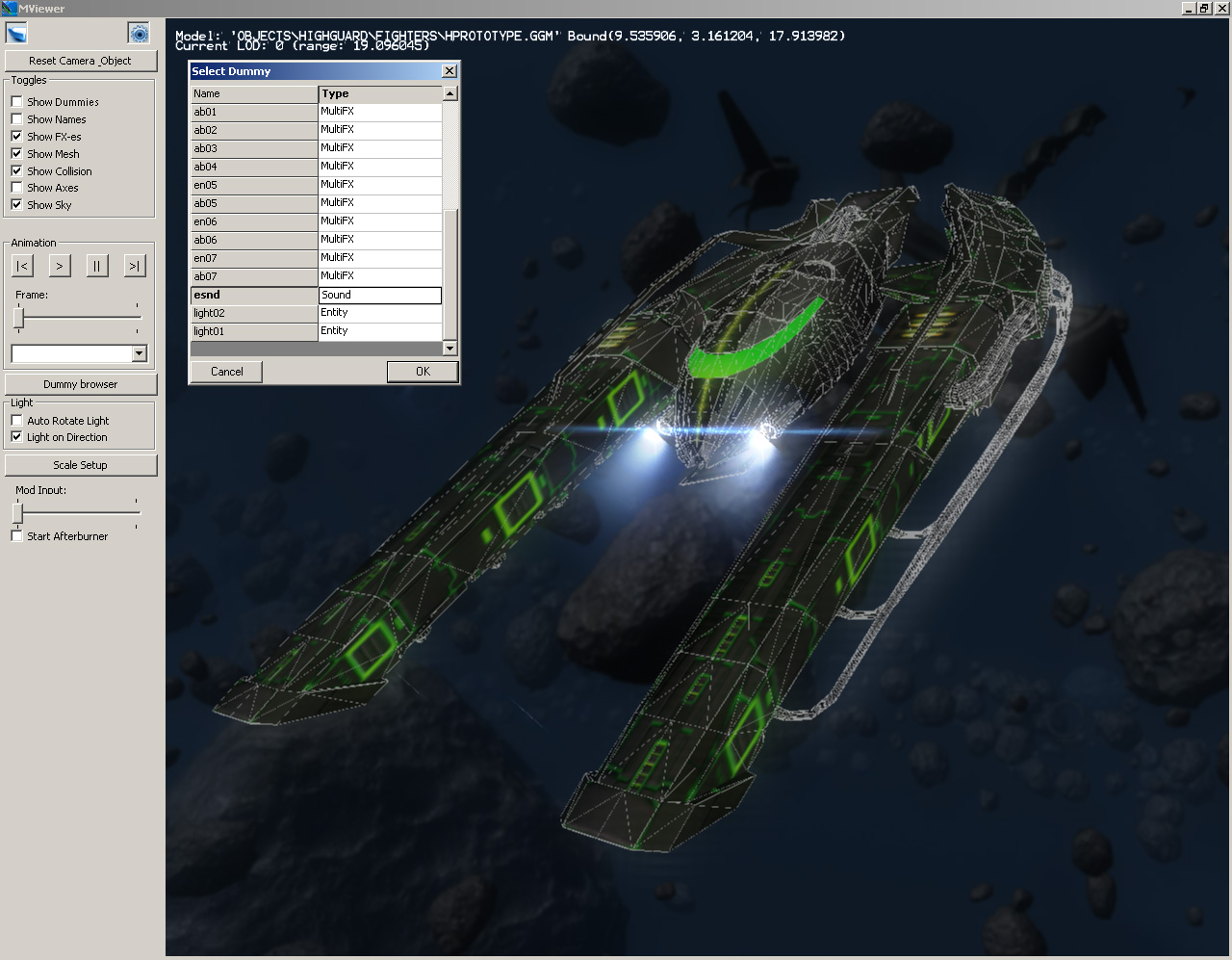Restore the MViewer window size
Screen dimensions: 1232x960
click(x=1204, y=8)
